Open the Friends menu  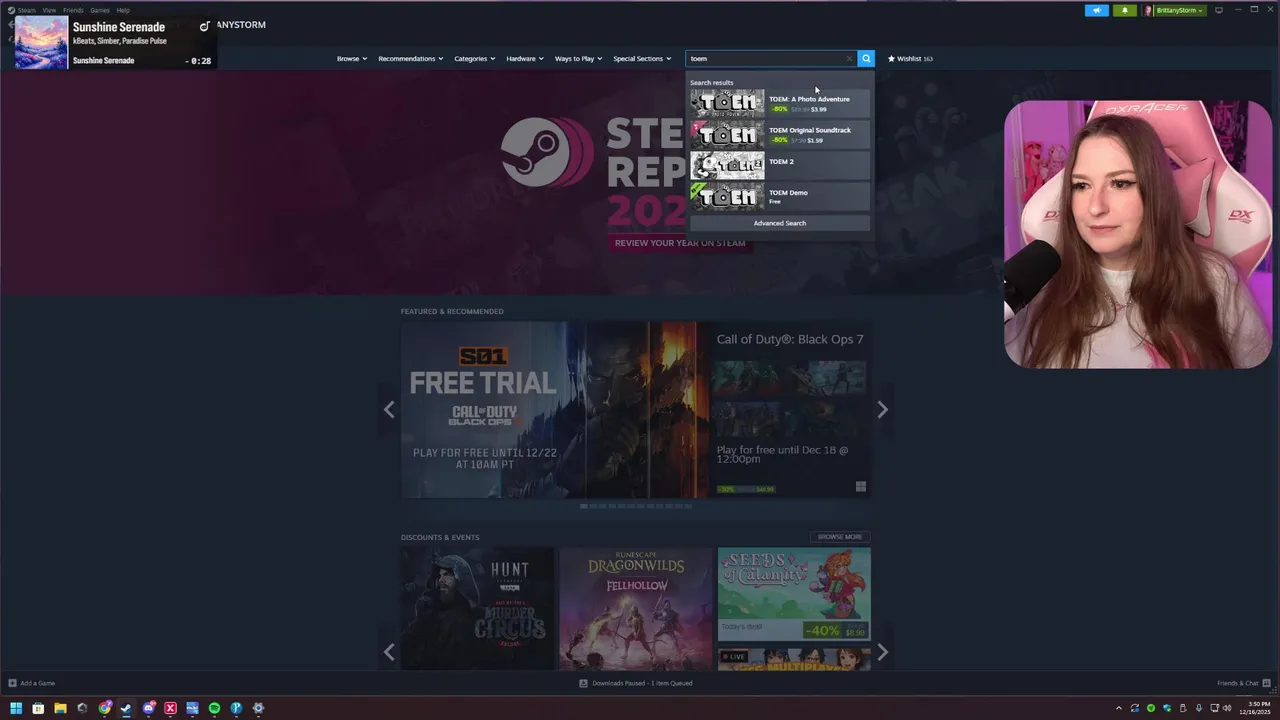[73, 10]
